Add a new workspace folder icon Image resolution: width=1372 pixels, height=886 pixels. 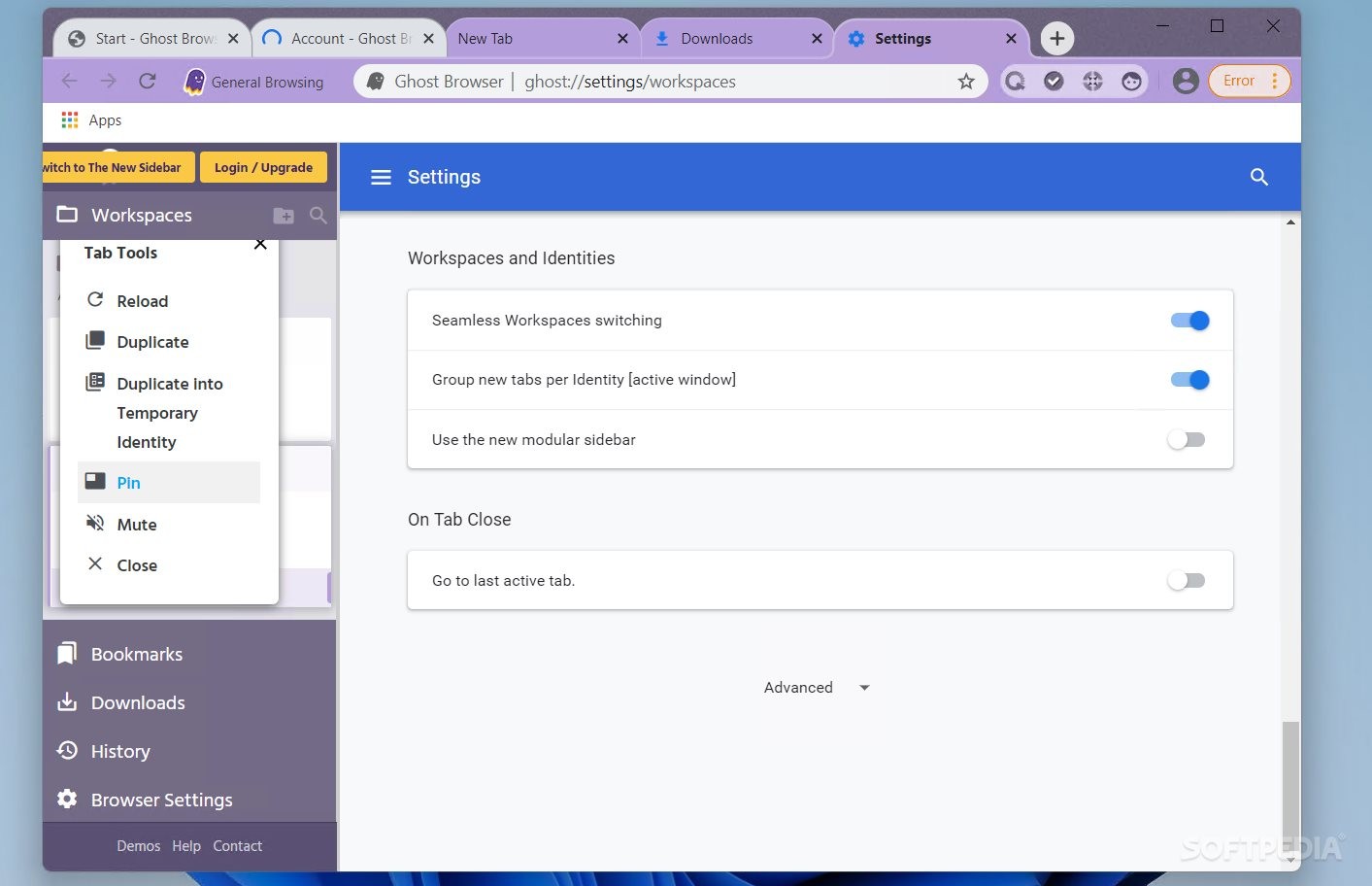coord(284,216)
